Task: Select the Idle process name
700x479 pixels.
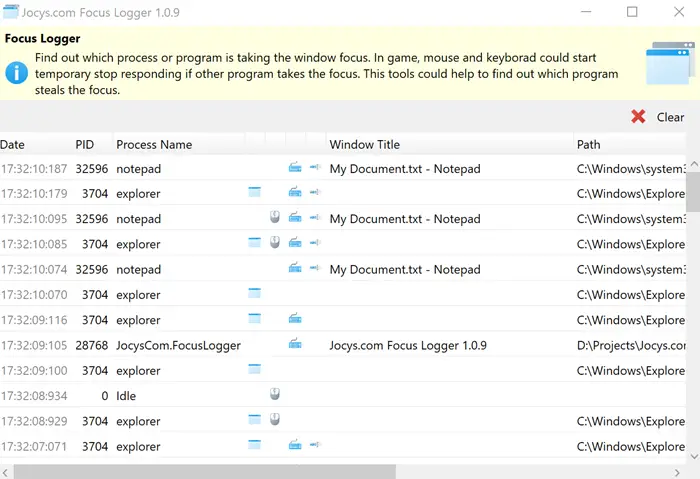Action: 126,396
